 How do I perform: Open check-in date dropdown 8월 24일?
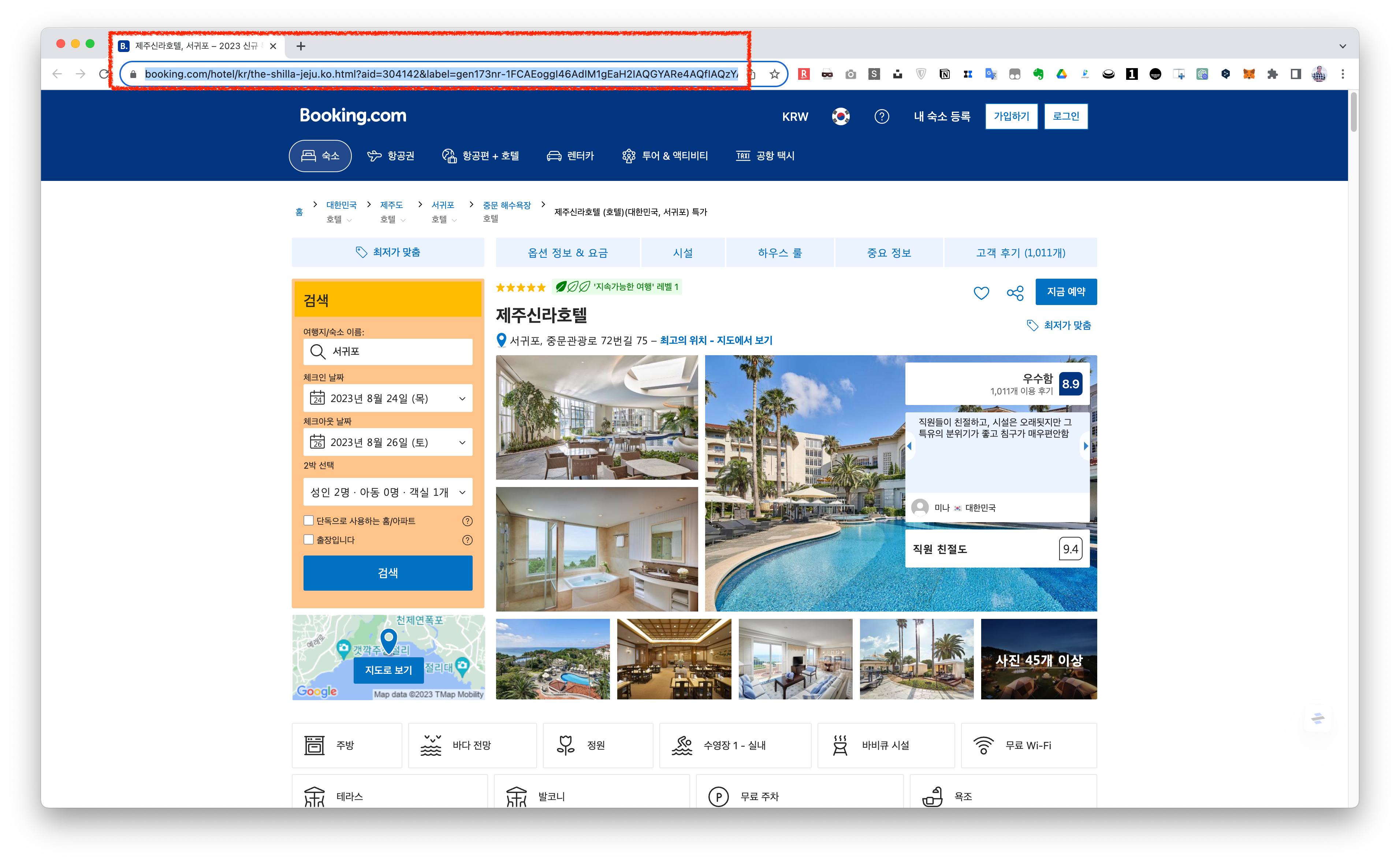(x=387, y=398)
